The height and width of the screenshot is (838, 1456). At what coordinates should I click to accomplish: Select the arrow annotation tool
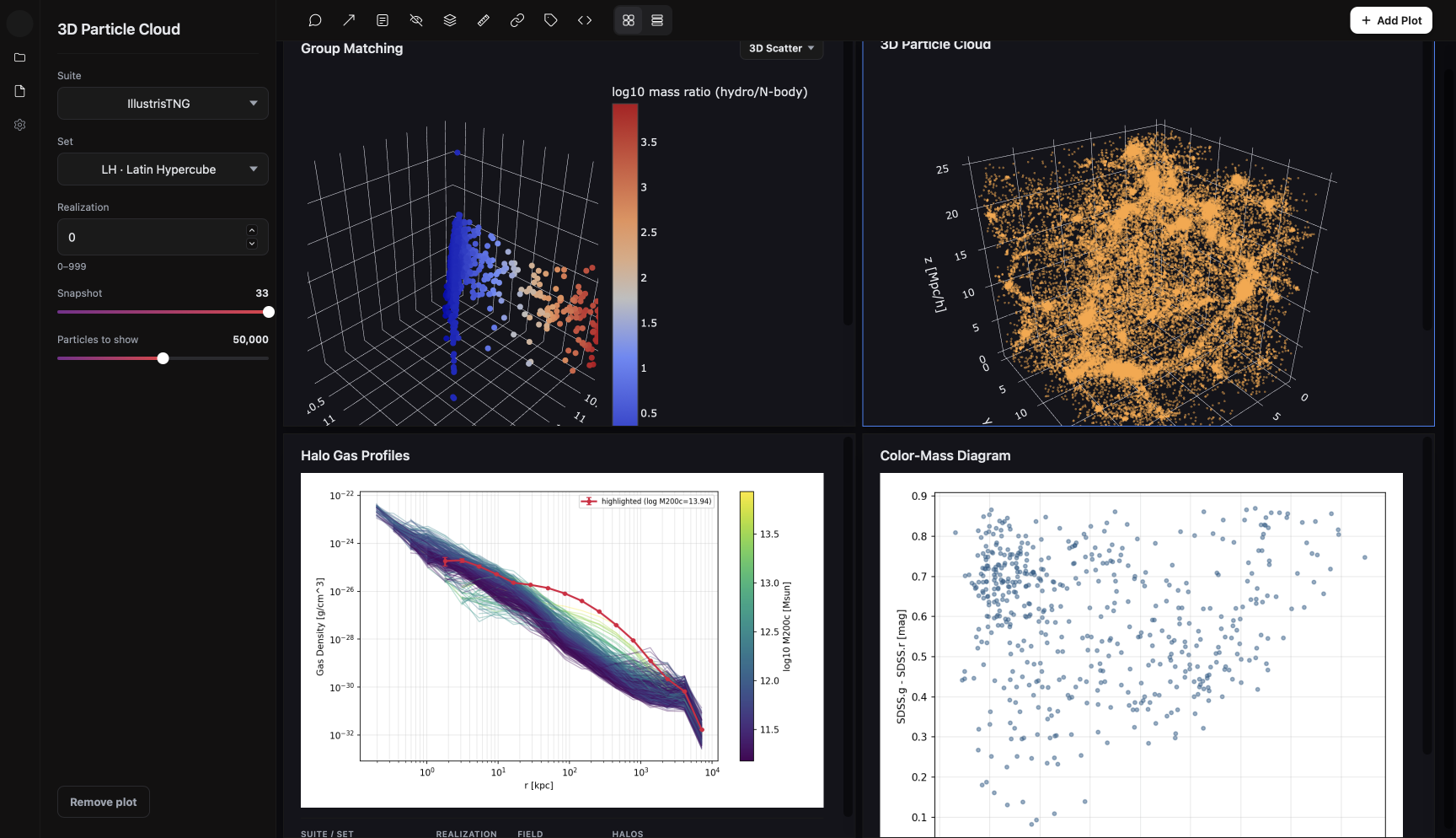[349, 20]
